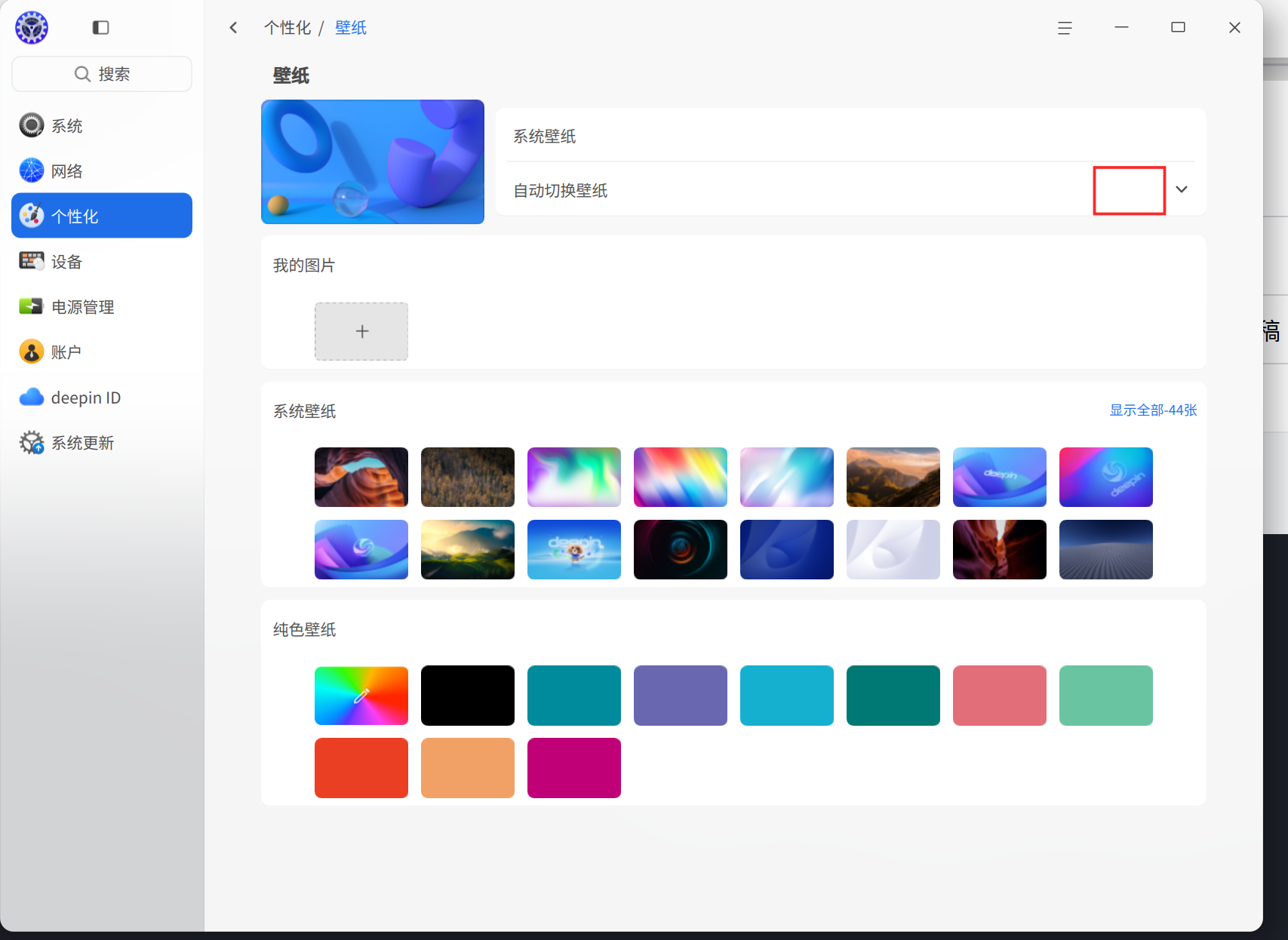Add a picture with the plus tile
The height and width of the screenshot is (940, 1288).
tap(361, 331)
